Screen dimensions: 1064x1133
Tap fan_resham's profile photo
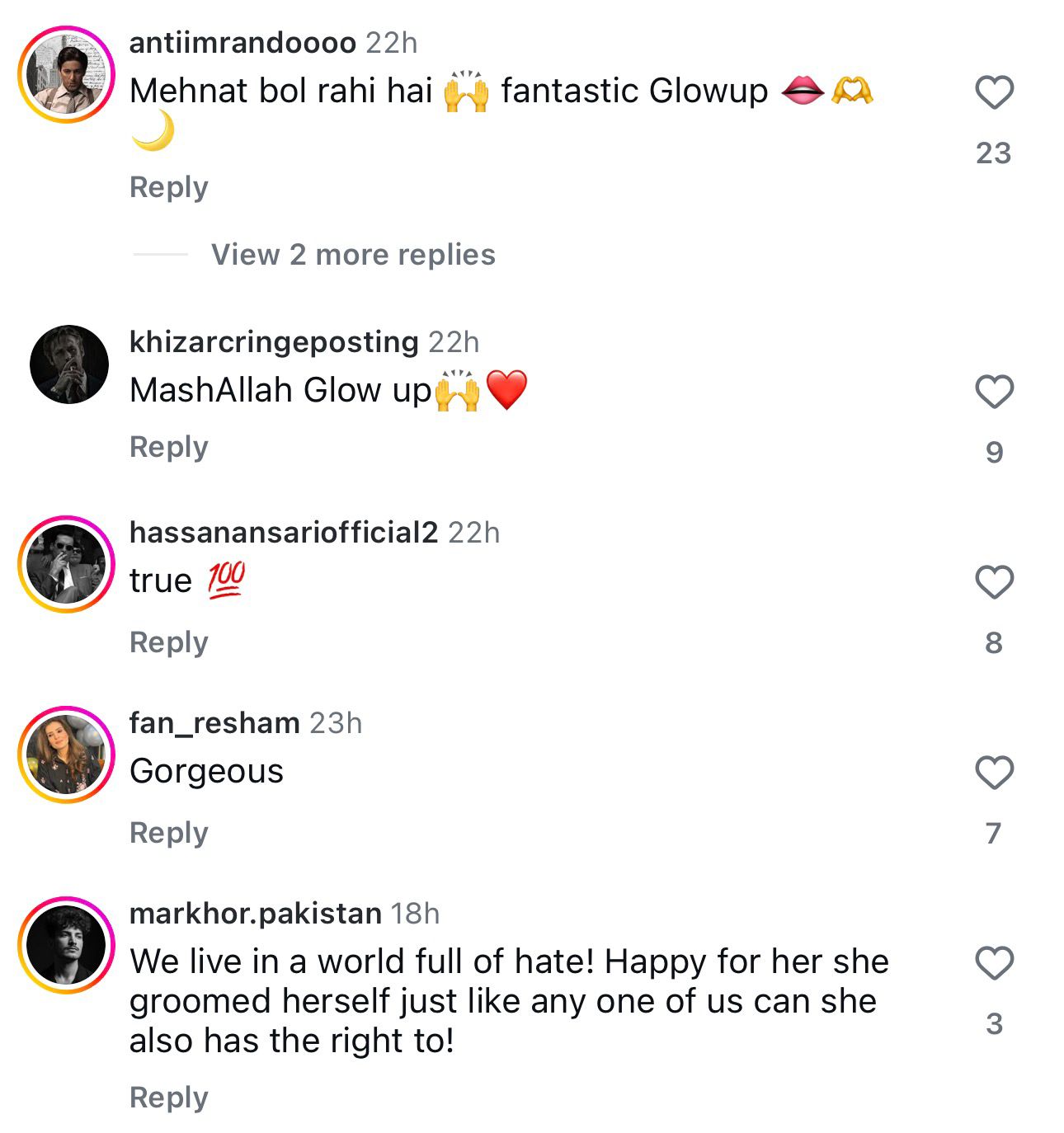[67, 755]
